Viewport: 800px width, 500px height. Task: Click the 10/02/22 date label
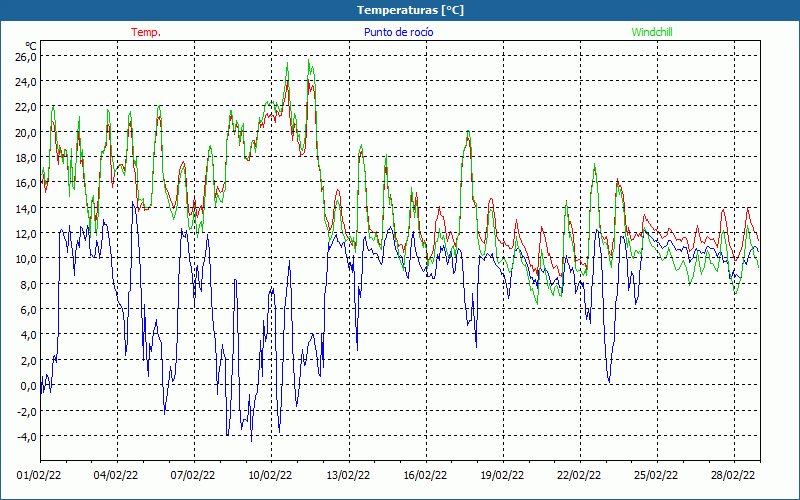(x=270, y=475)
